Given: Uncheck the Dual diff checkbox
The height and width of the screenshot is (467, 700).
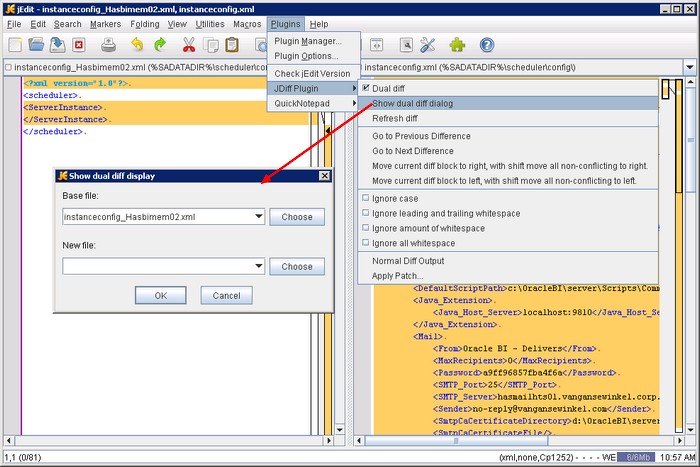Looking at the screenshot, I should [x=365, y=89].
